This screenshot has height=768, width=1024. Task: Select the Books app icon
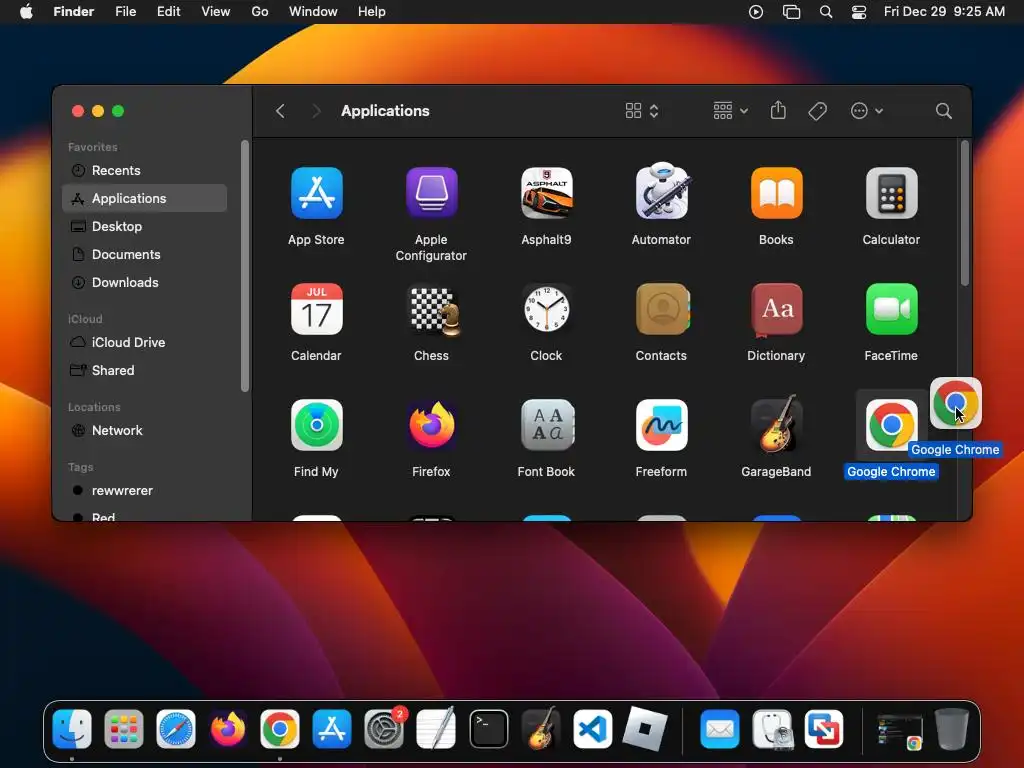click(x=776, y=193)
